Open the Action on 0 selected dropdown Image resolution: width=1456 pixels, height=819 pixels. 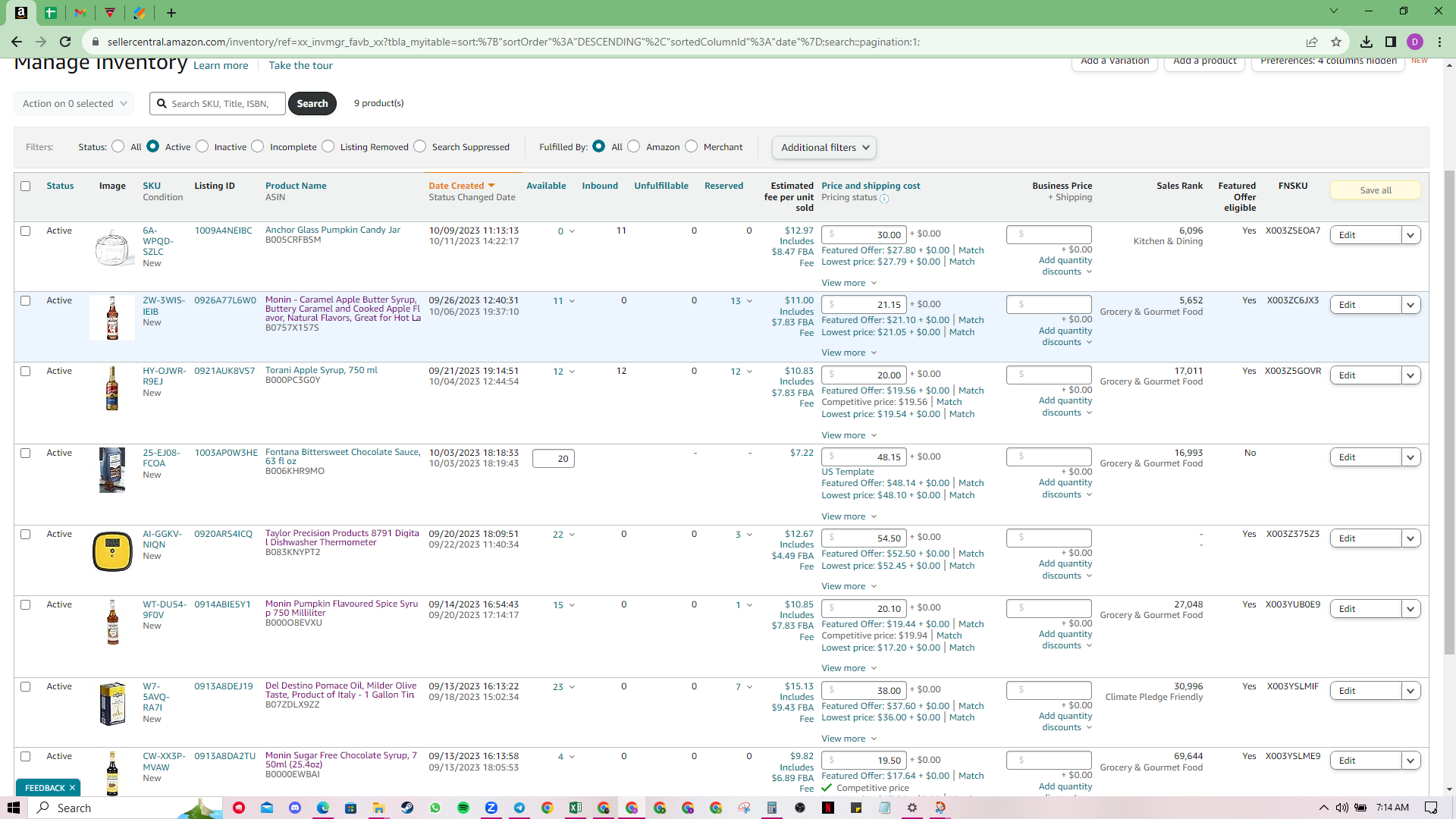coord(74,104)
